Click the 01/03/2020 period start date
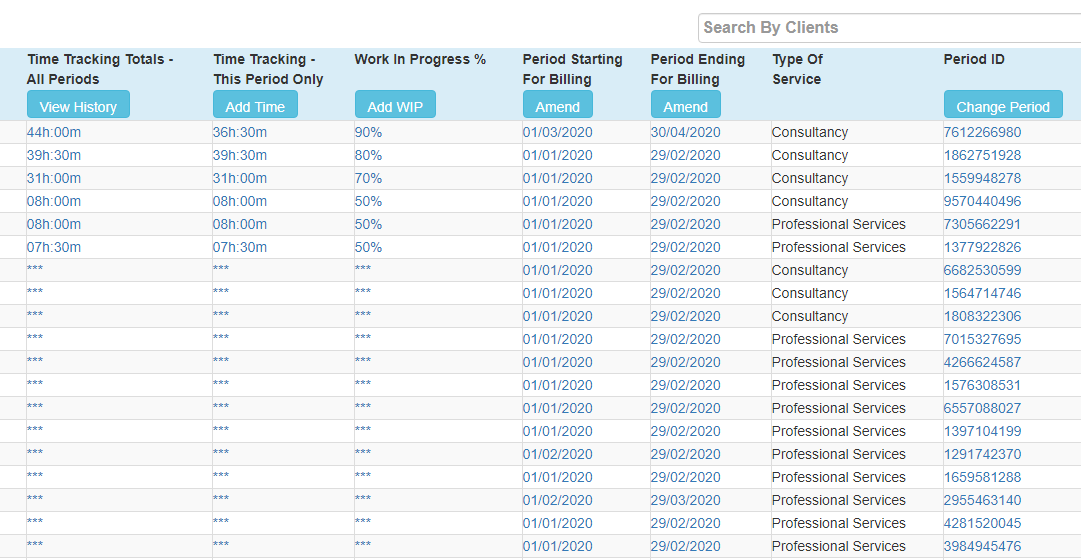This screenshot has height=560, width=1081. pos(557,132)
